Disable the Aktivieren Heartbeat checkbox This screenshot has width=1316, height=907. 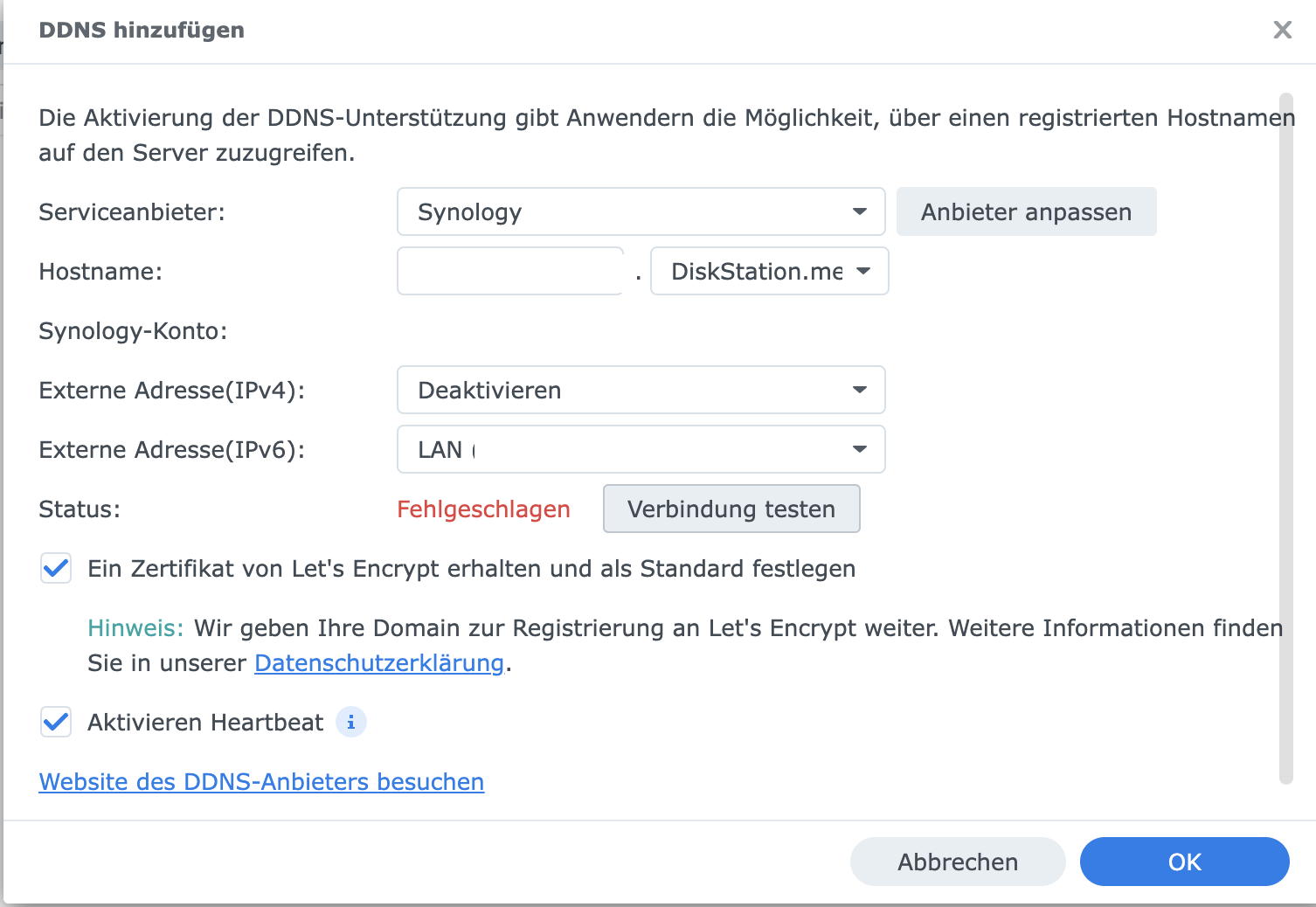(56, 723)
